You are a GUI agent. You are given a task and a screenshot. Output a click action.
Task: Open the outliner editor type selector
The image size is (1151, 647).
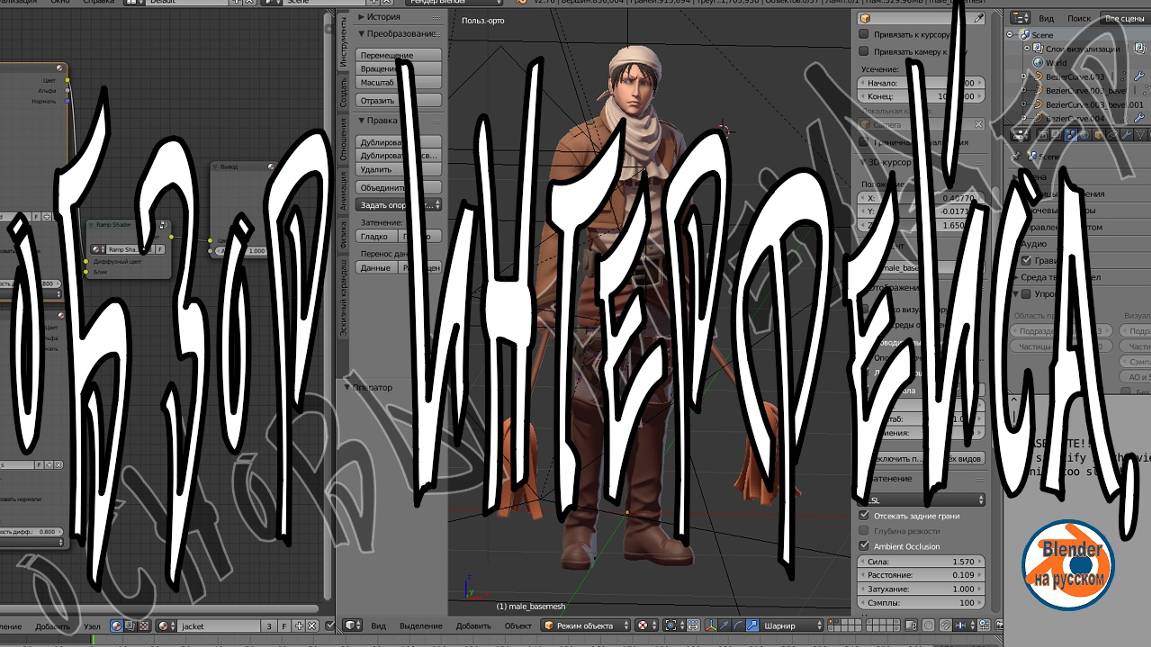1020,18
